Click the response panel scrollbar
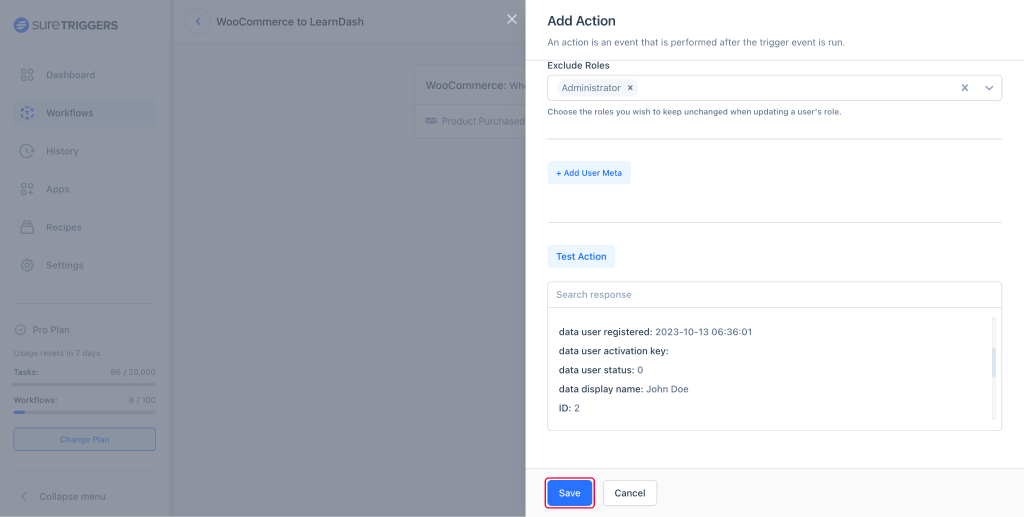 [x=993, y=362]
